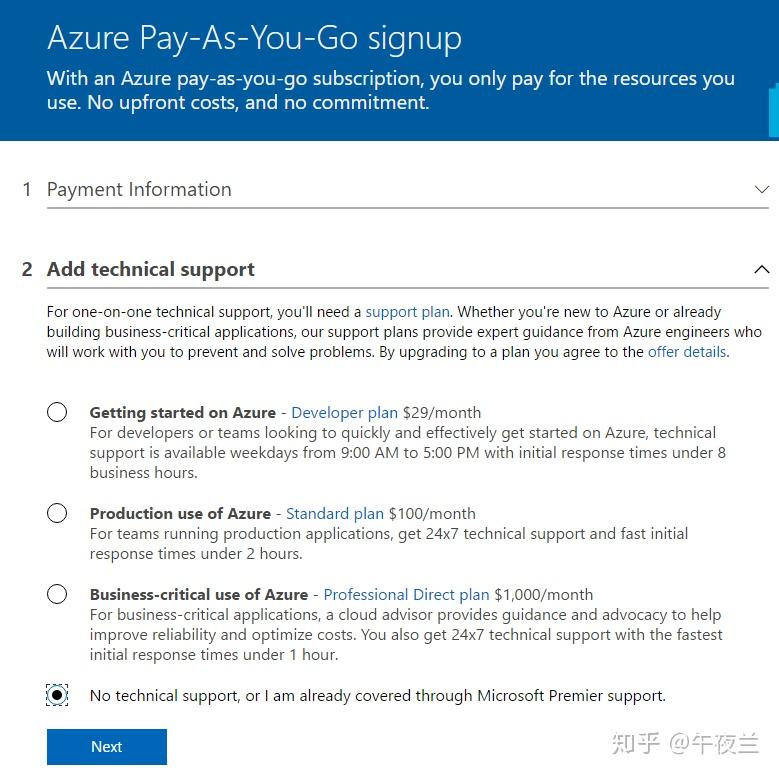Click the Production use of Azure label
The image size is (779, 775).
[180, 513]
